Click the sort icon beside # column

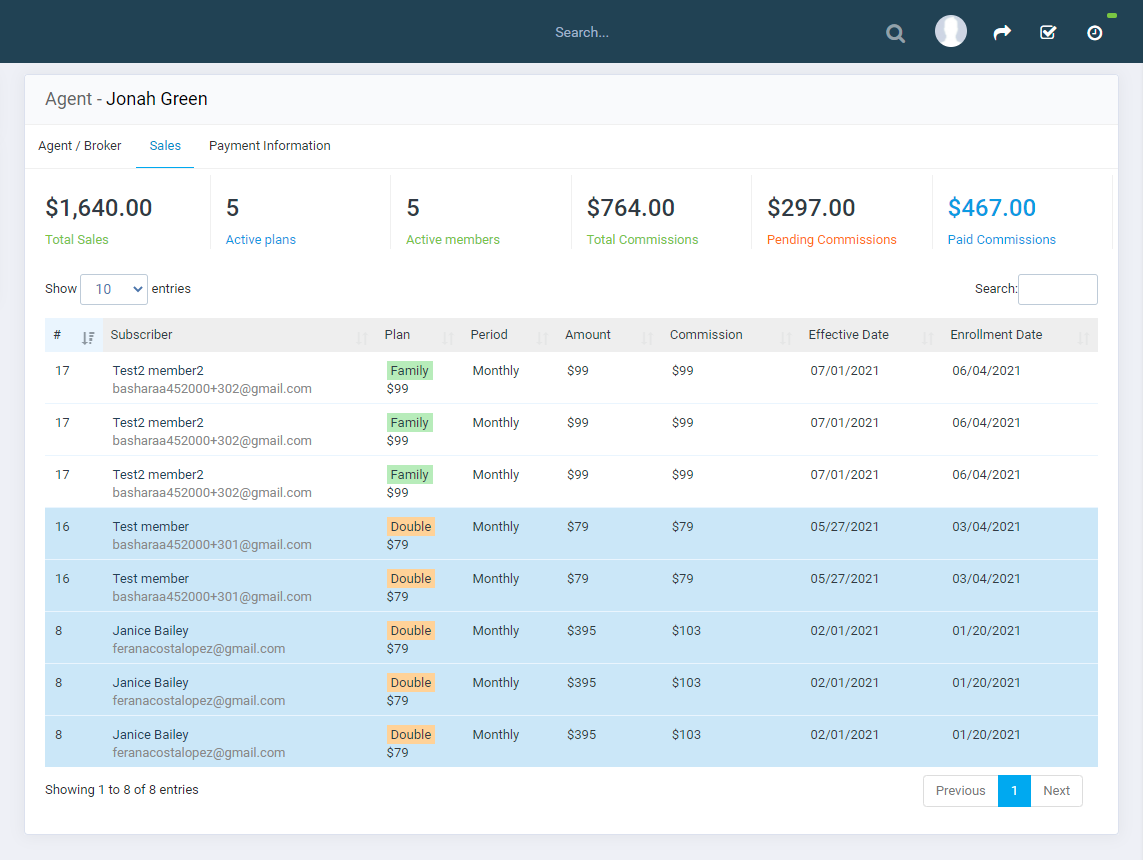pos(88,336)
